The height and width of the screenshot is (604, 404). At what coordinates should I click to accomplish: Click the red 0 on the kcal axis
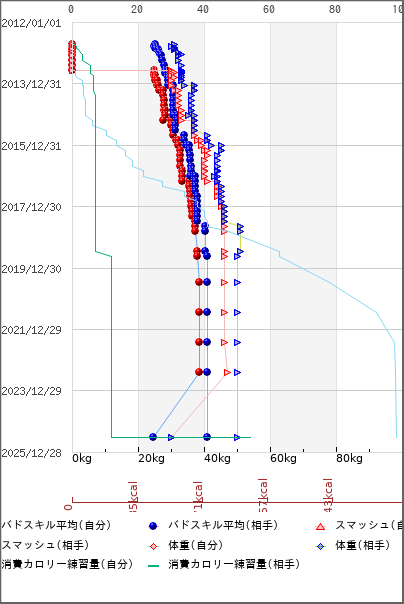(69, 507)
